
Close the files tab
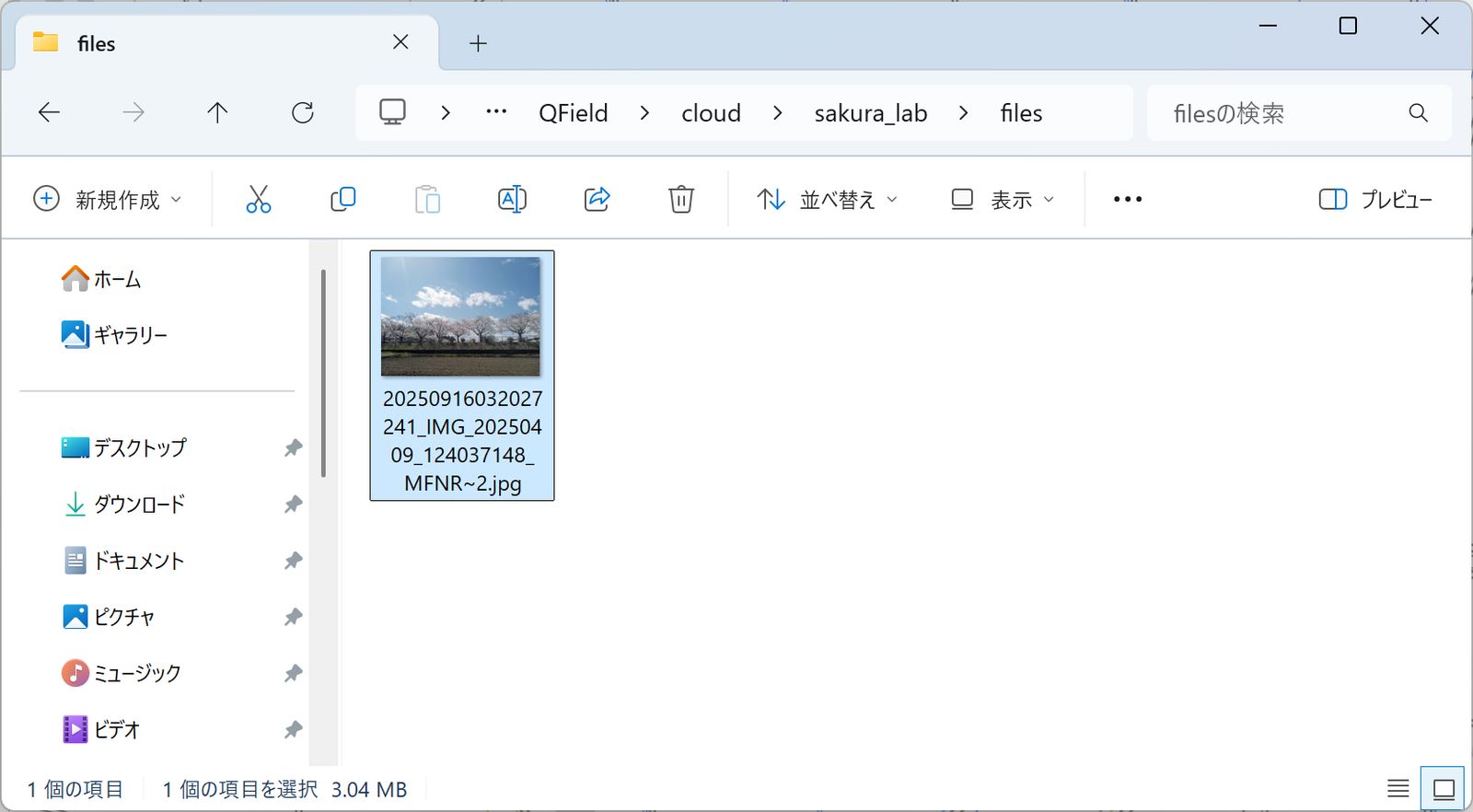click(400, 42)
